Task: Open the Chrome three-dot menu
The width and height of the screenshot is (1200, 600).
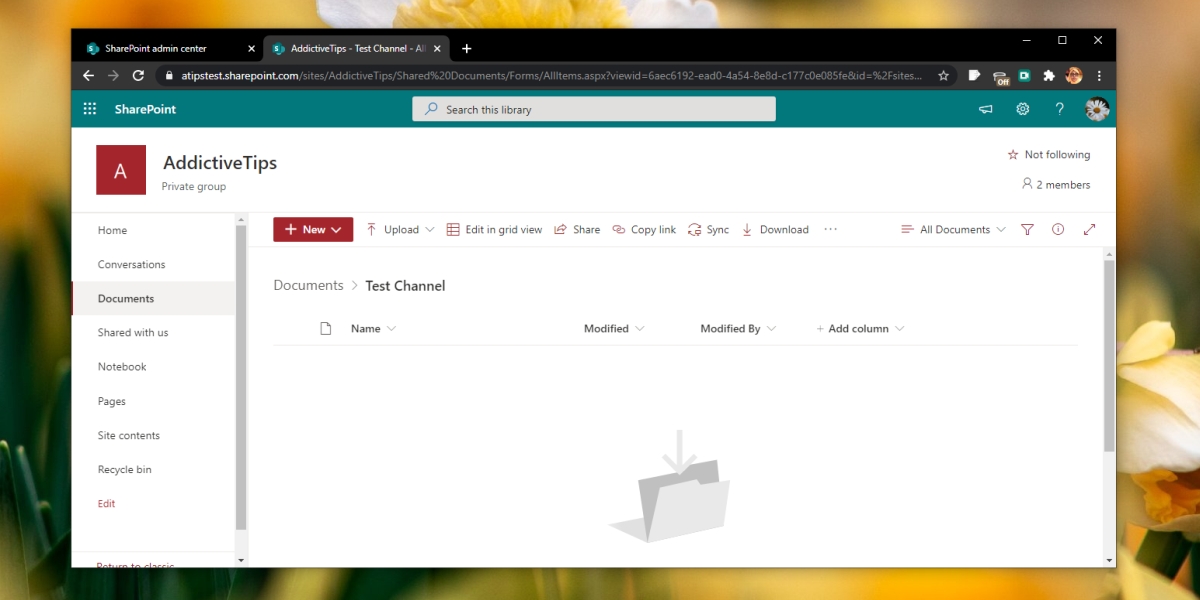Action: (1099, 75)
